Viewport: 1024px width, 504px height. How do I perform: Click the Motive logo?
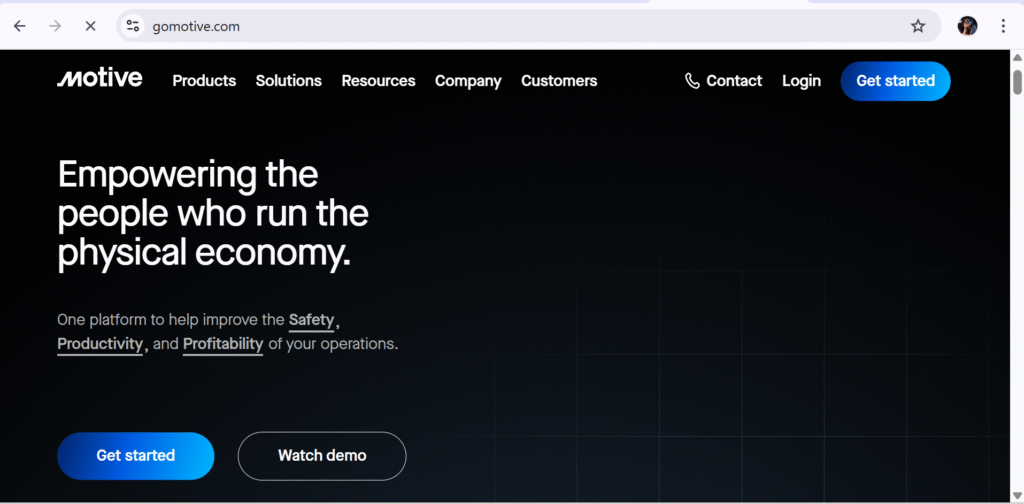tap(99, 79)
